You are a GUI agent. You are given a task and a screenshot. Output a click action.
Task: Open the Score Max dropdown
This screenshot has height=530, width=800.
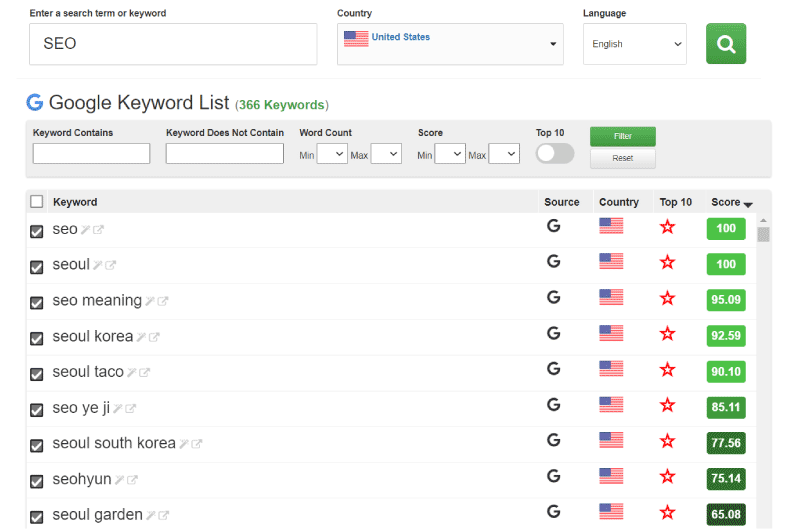(504, 154)
